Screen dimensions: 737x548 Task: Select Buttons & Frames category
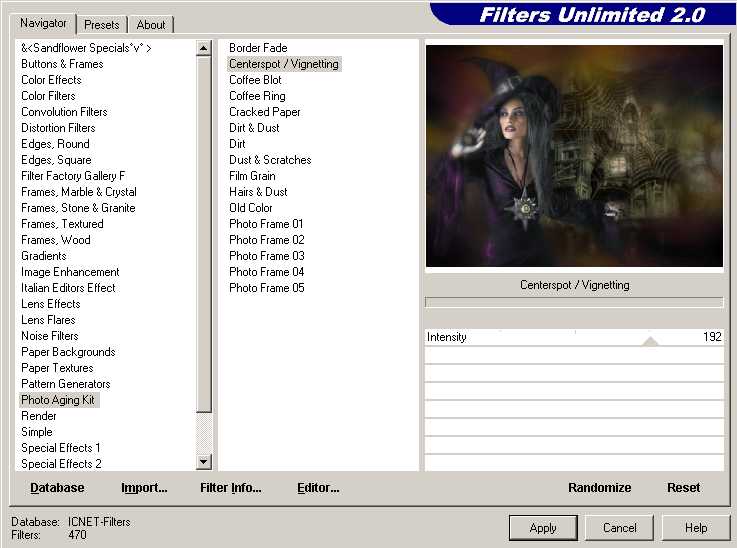point(62,64)
